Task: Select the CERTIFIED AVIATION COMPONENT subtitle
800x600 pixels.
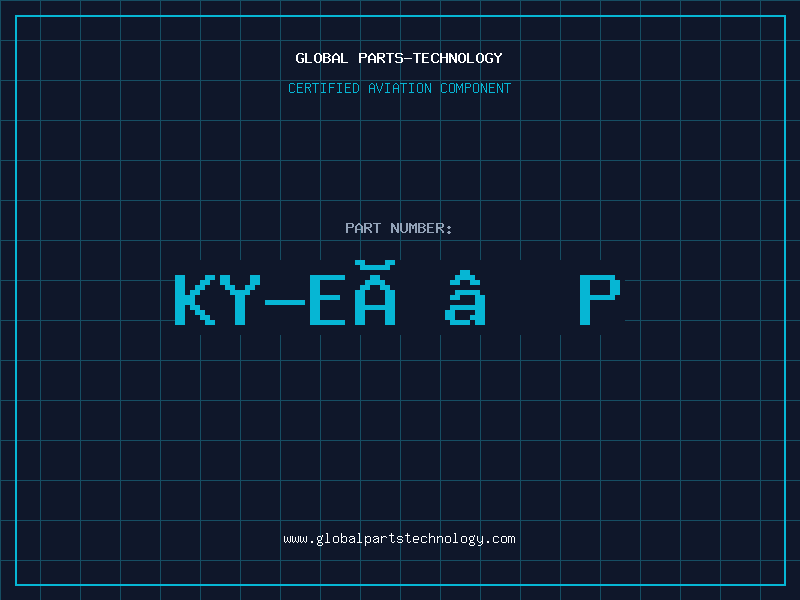Action: [x=399, y=88]
